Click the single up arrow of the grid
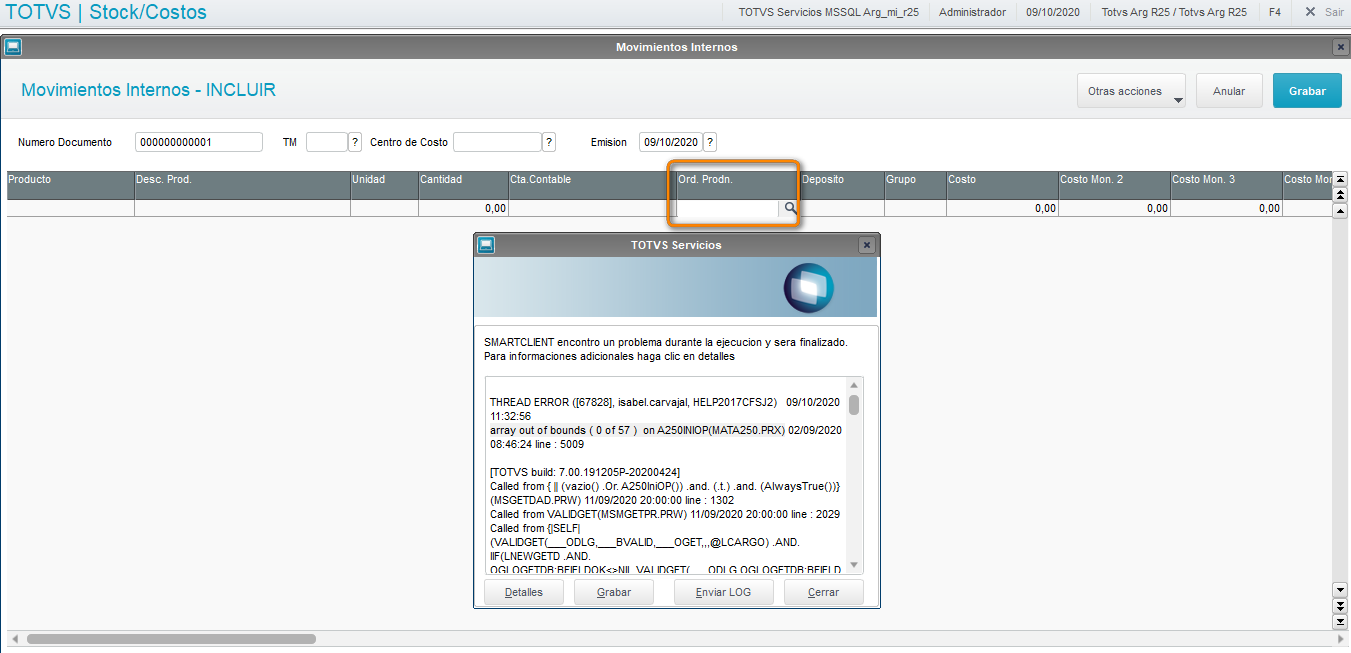 tap(1341, 210)
